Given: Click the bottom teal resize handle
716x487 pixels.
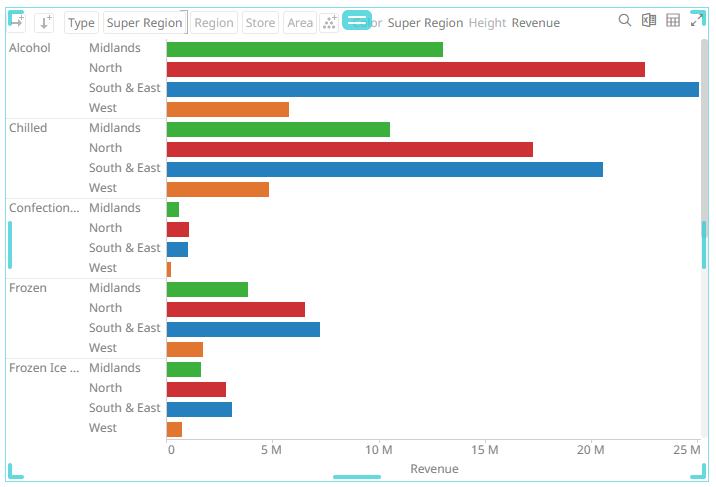Looking at the screenshot, I should coord(357,477).
